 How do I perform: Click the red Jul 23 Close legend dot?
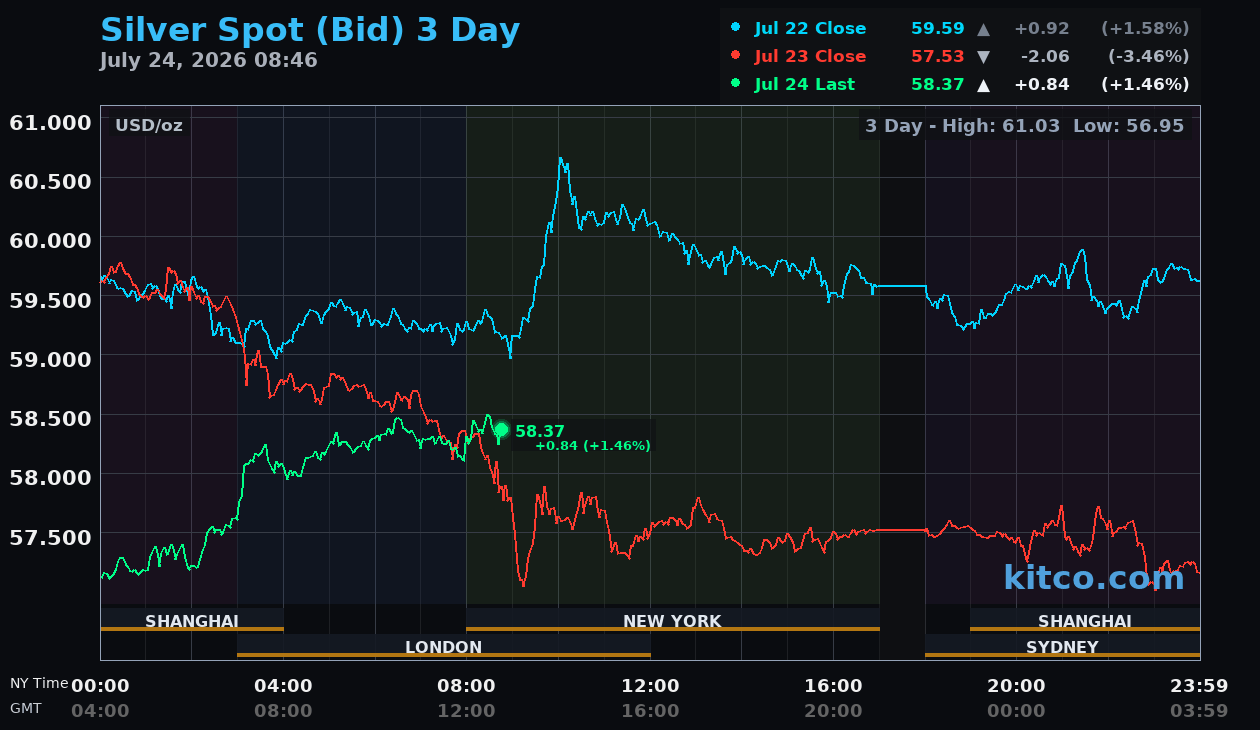click(x=736, y=56)
